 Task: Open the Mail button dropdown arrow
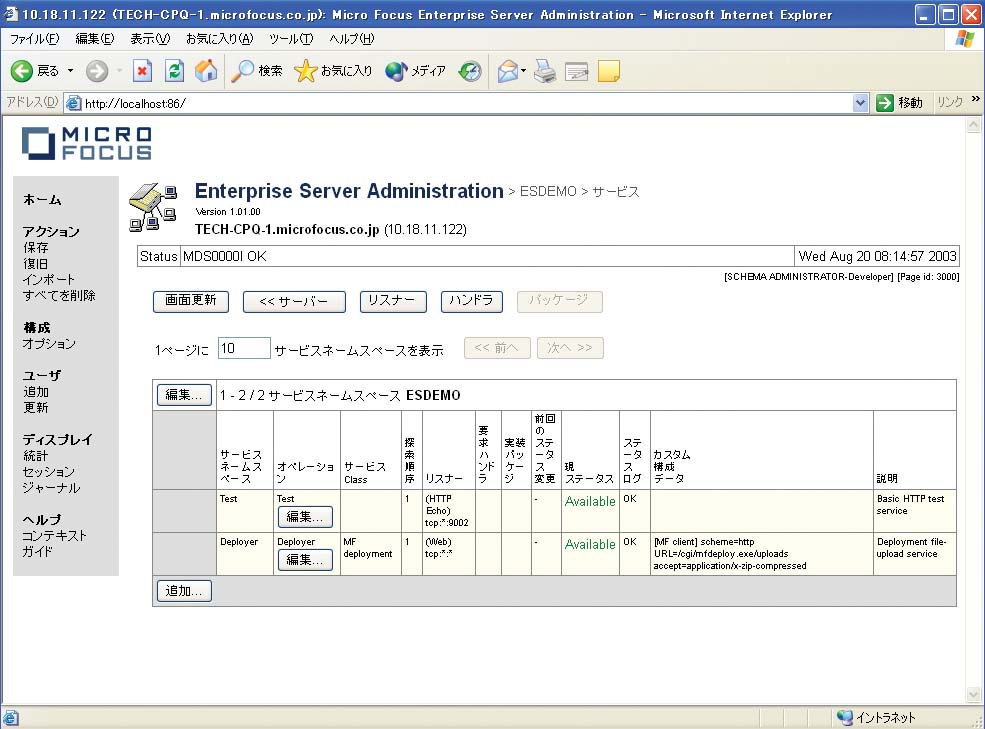coord(523,71)
